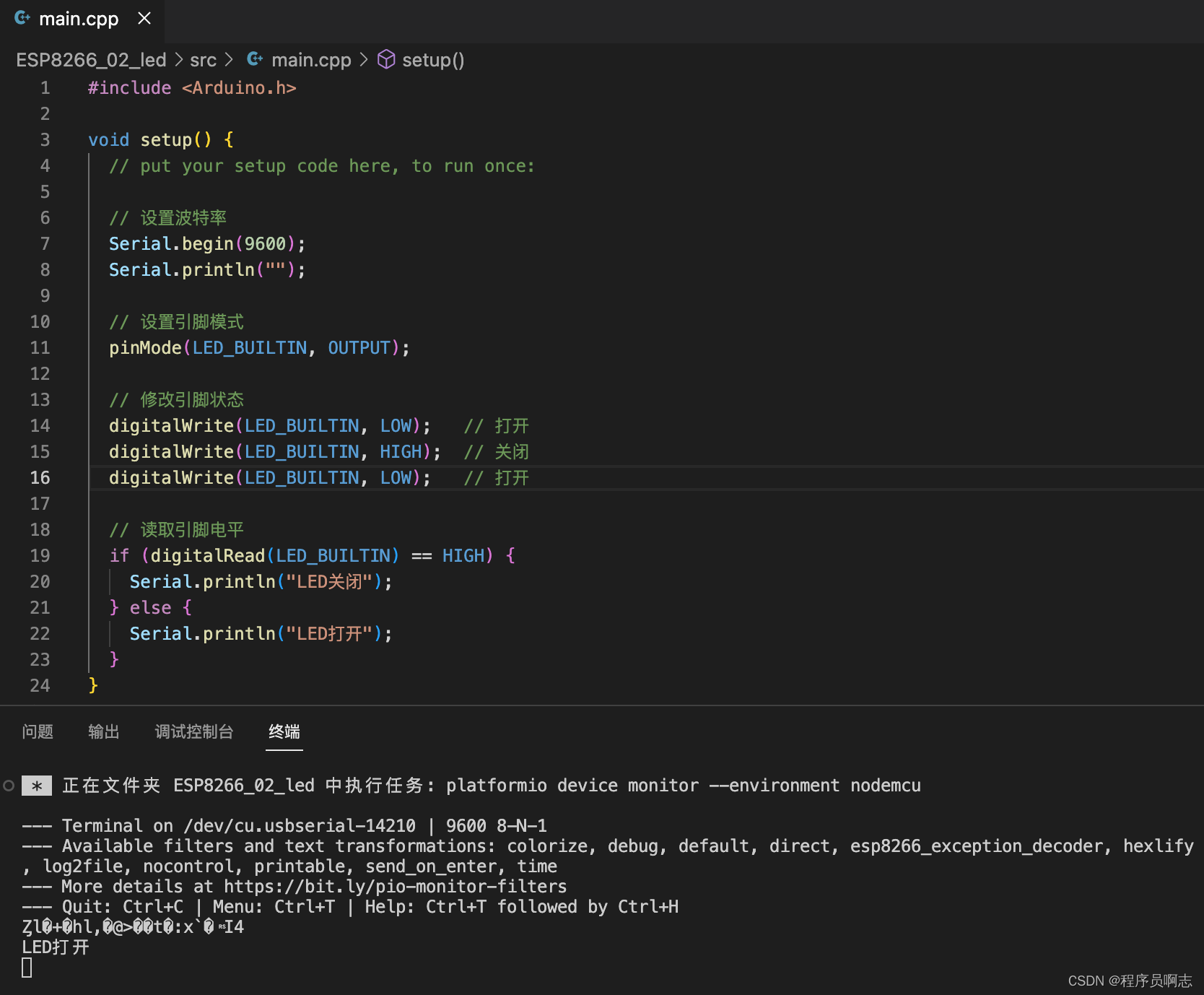Click the pinMode(LED_BUILTIN, OUTPUT) line
This screenshot has width=1204, height=995.
tap(259, 348)
